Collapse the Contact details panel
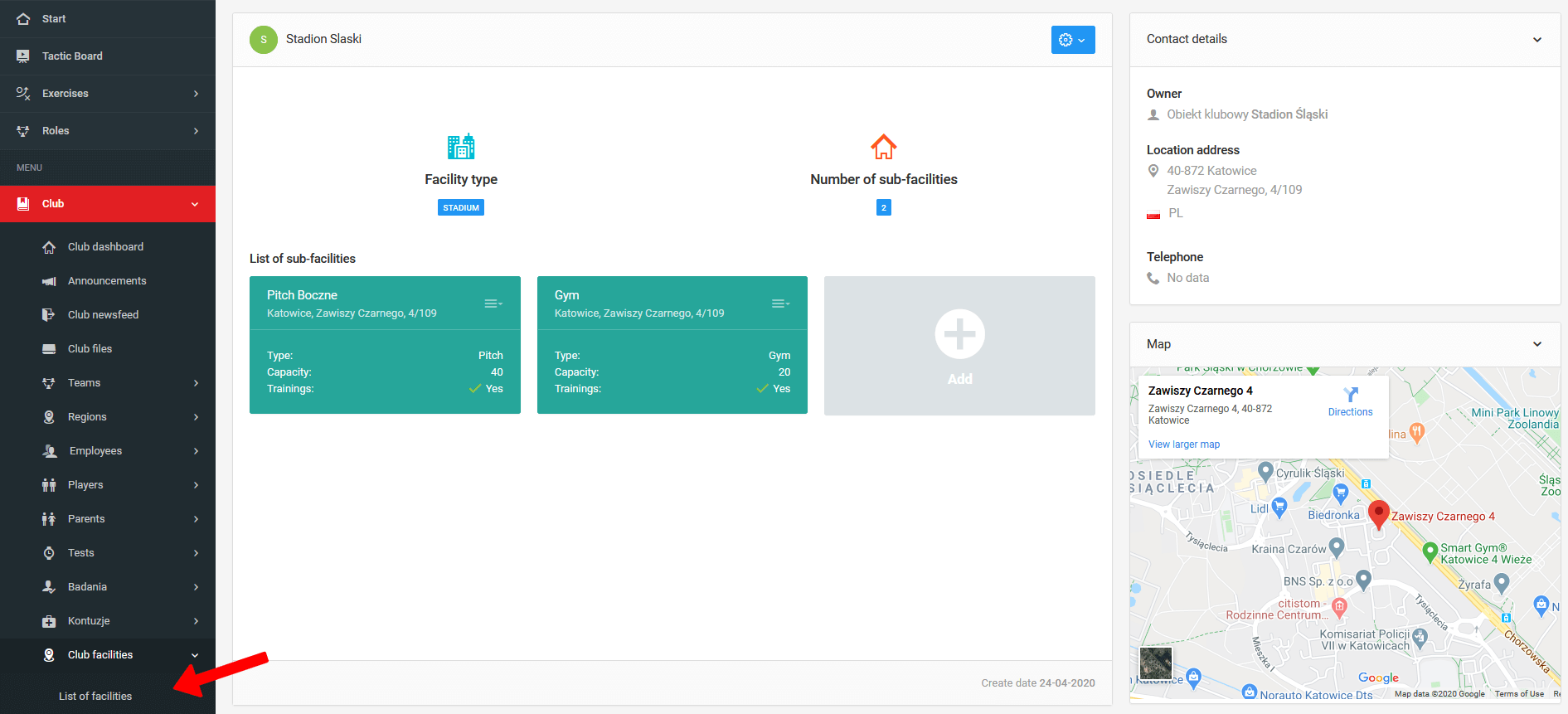Screen dimensions: 1568x714 pyautogui.click(x=1536, y=40)
